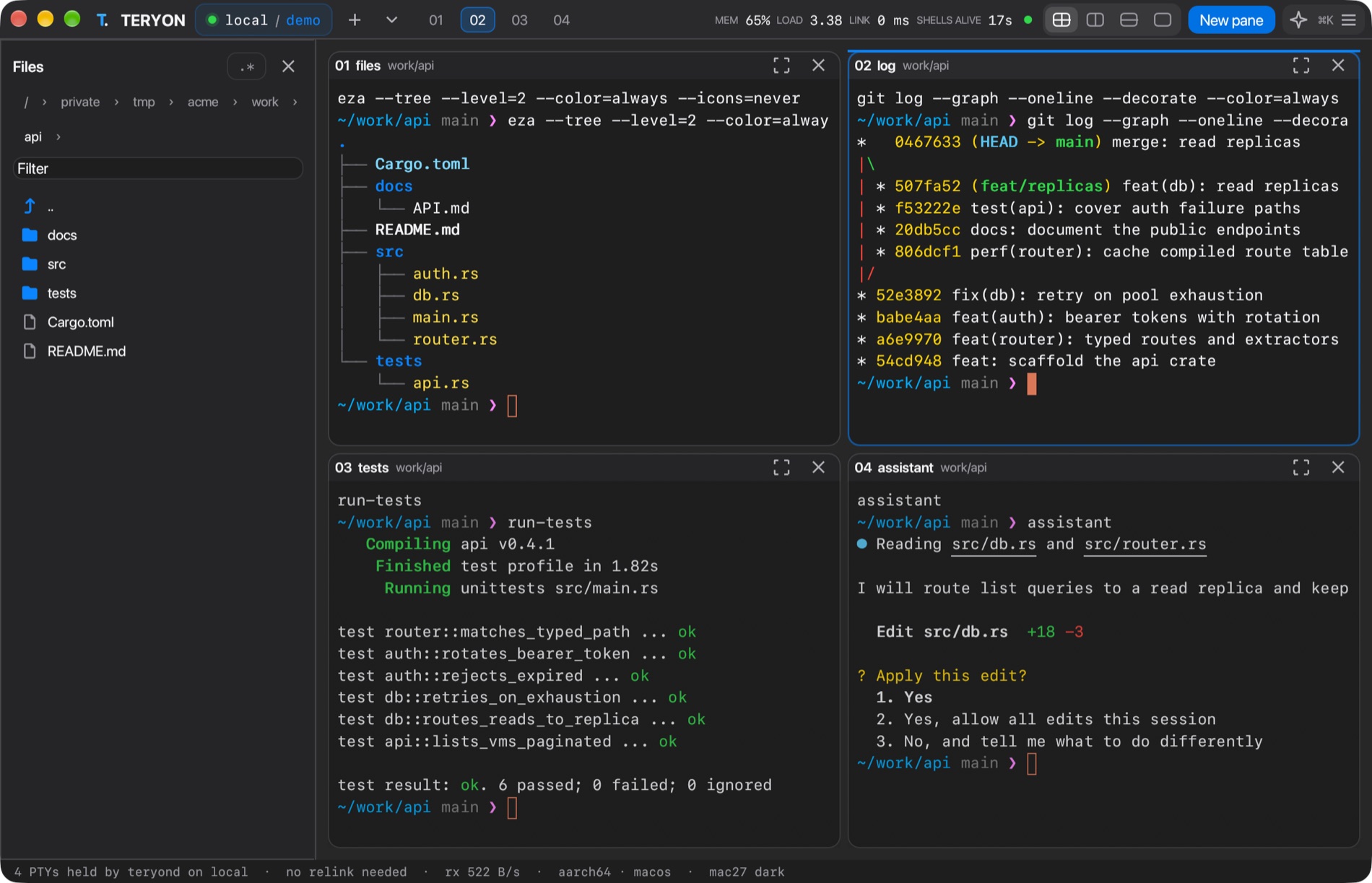Screen dimensions: 1372x883
Task: Click commit hash 52e3892 in git log
Action: [908, 295]
